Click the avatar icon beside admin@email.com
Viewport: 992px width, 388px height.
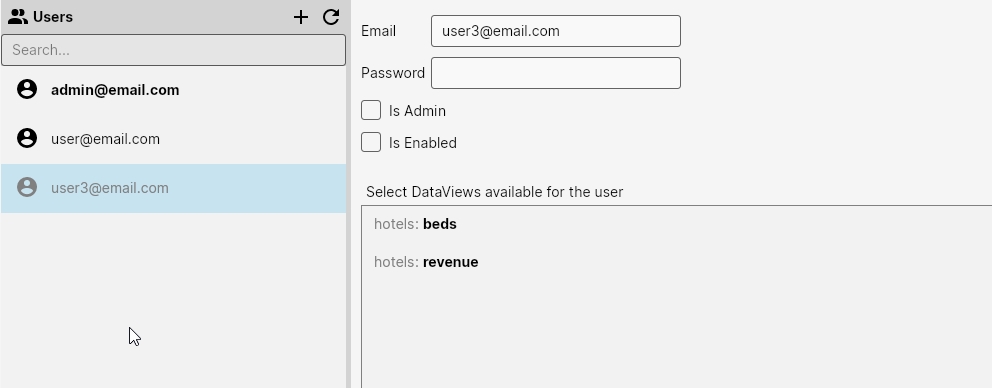[x=27, y=89]
